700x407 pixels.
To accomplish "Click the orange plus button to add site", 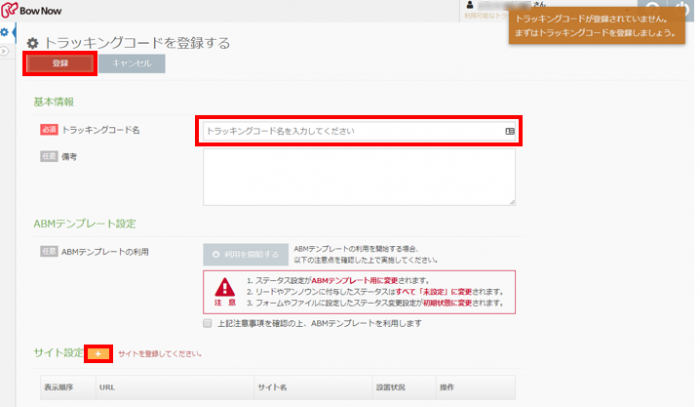I will coord(98,354).
